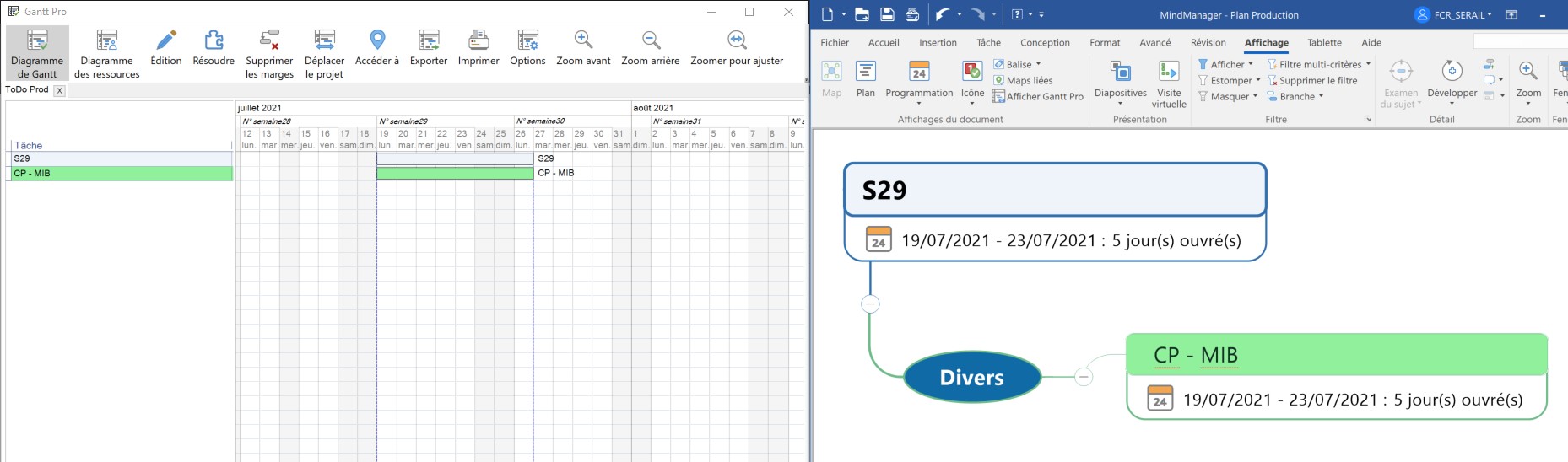Image resolution: width=1568 pixels, height=462 pixels.
Task: Click the Imprimer printer icon
Action: pos(479,40)
